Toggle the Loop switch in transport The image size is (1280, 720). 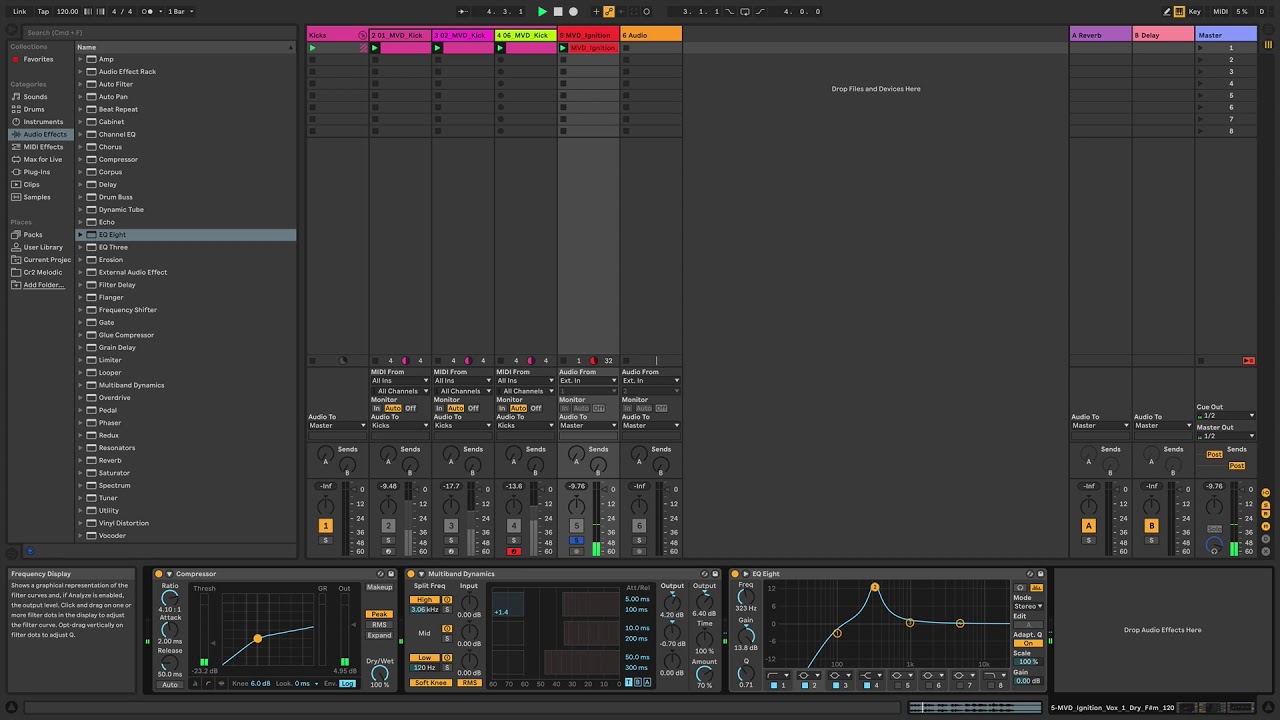(744, 11)
